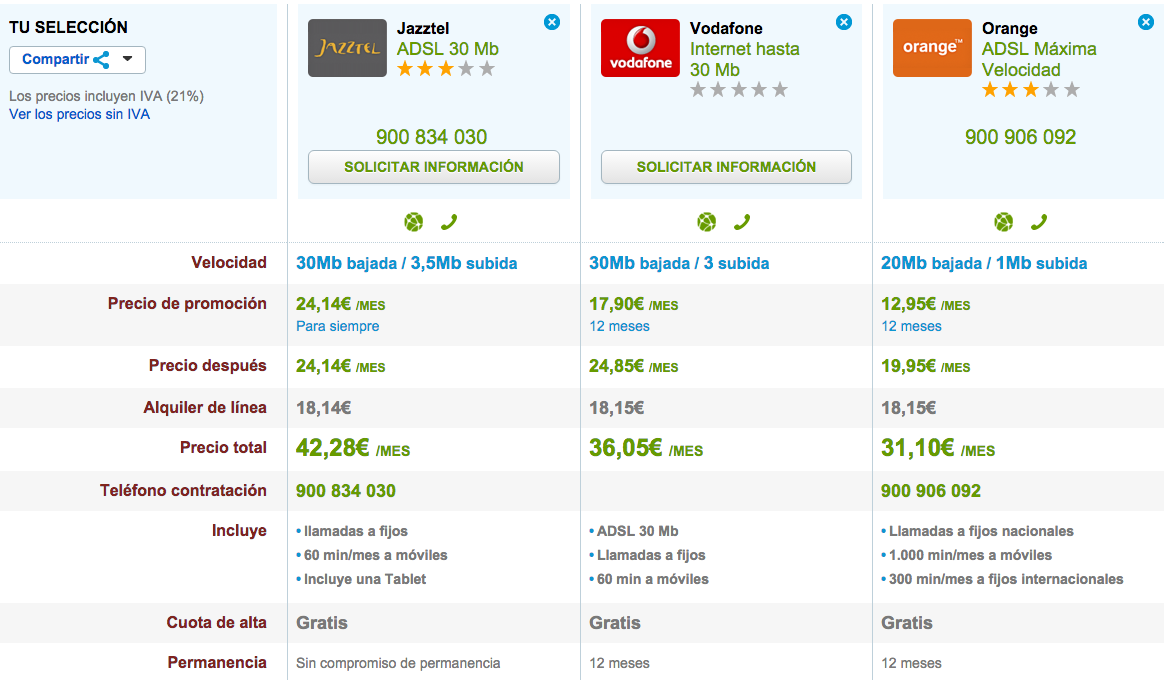Open the Jazztel ADSL 30 Mb plan link
The height and width of the screenshot is (680, 1165).
click(447, 49)
